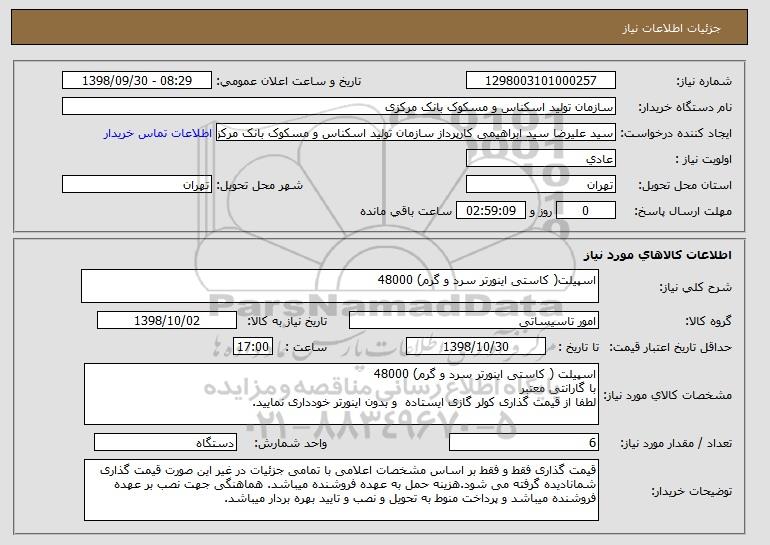
Task: Click the label گروه کالا
Action: [x=709, y=322]
